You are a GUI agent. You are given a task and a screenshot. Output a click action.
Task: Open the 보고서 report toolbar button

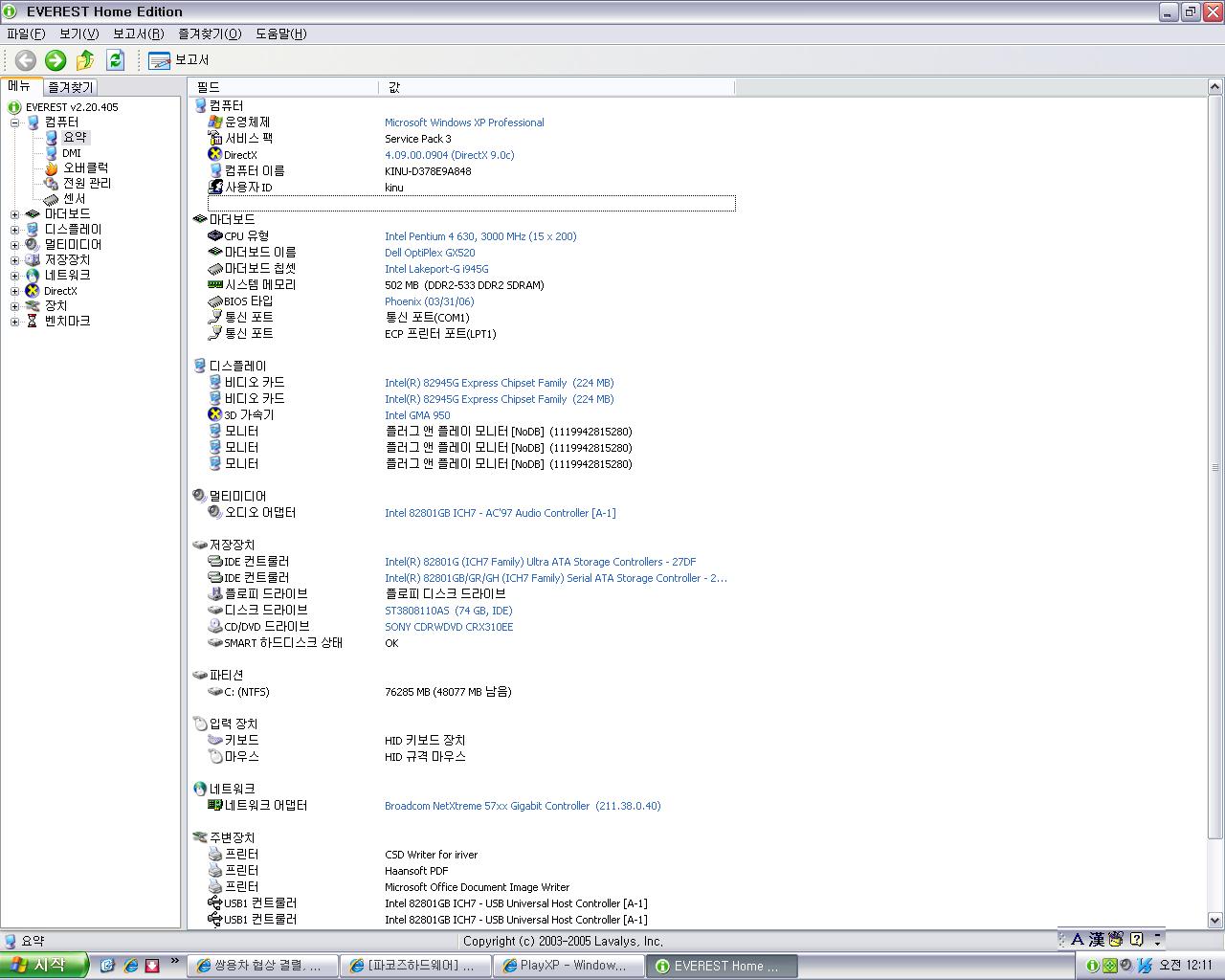[x=179, y=60]
